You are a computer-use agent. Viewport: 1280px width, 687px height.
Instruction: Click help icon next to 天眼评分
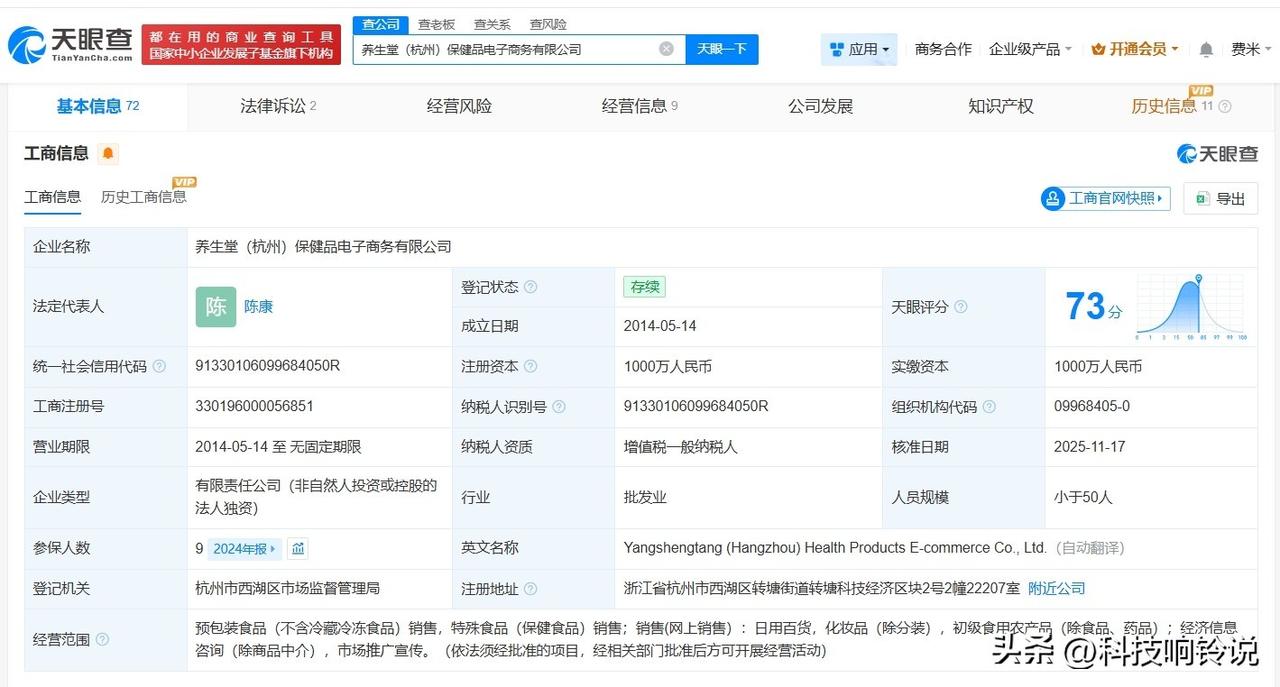click(x=960, y=307)
